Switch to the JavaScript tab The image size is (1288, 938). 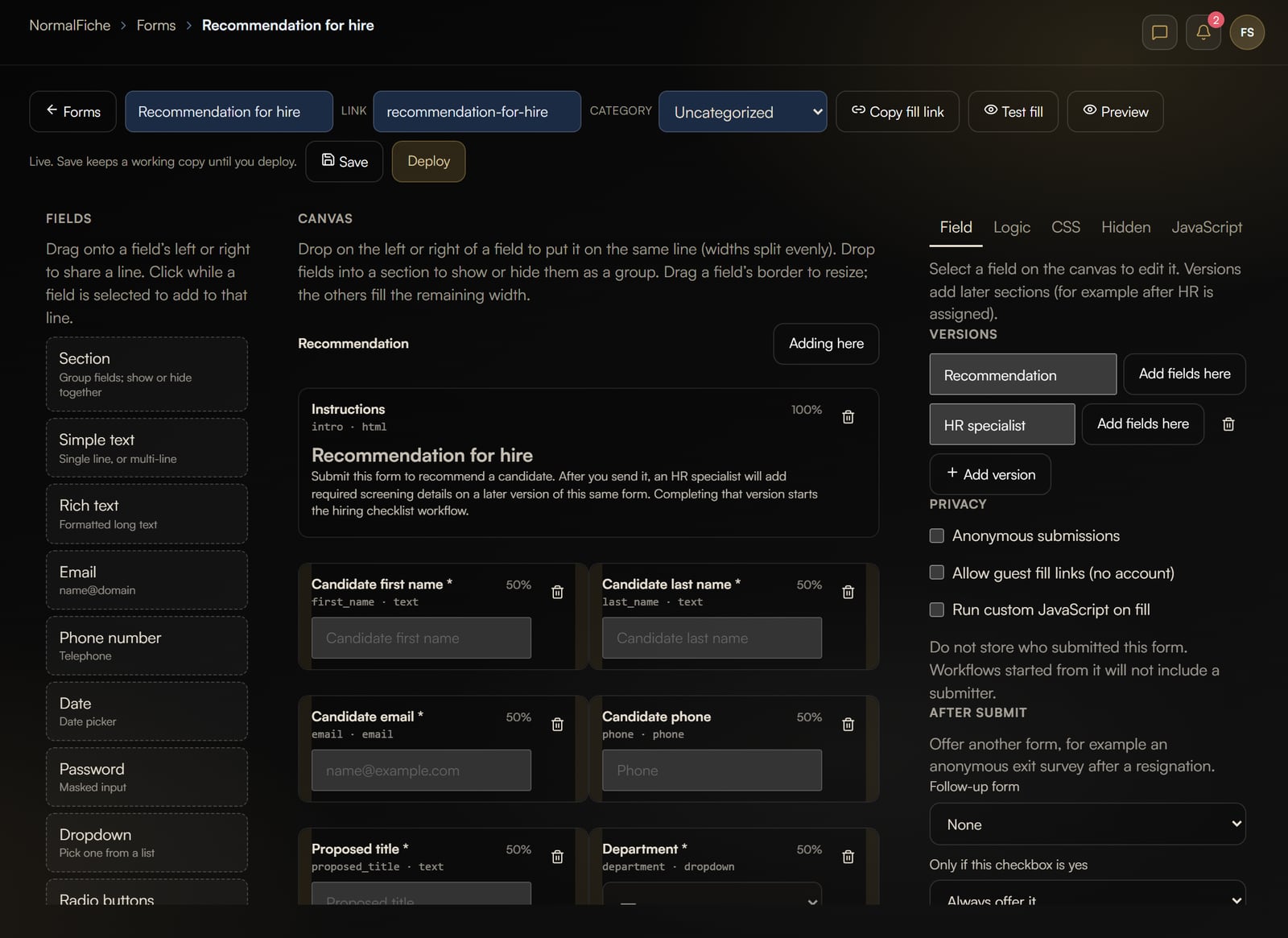tap(1206, 227)
